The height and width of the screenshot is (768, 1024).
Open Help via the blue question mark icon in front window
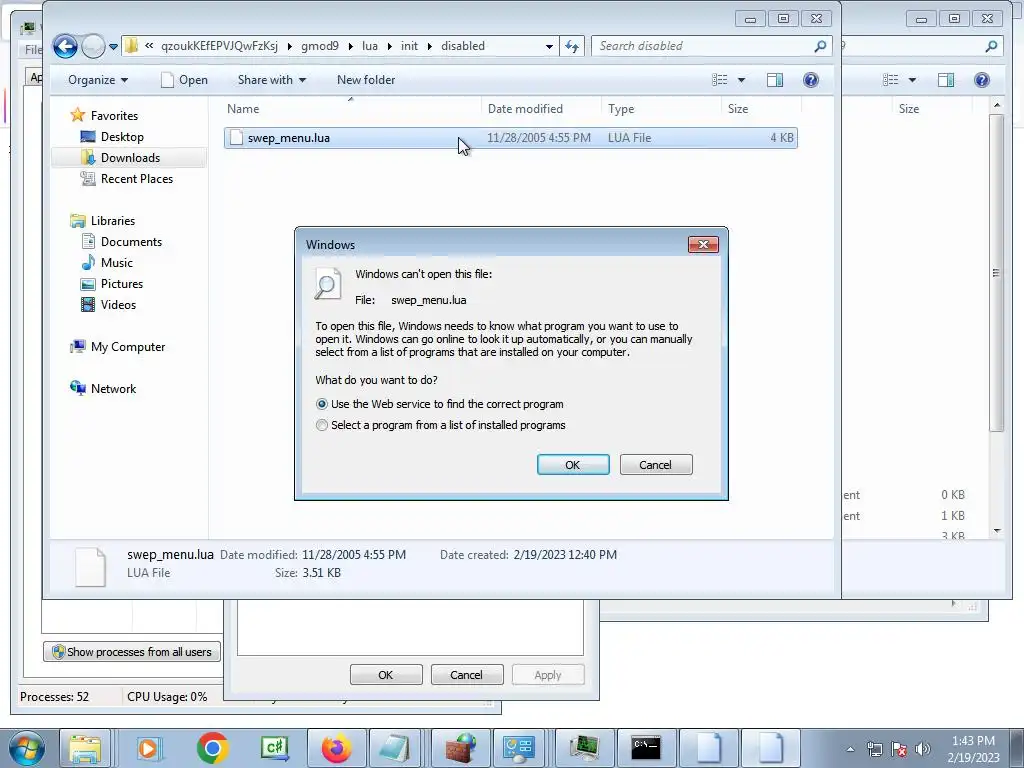[811, 80]
